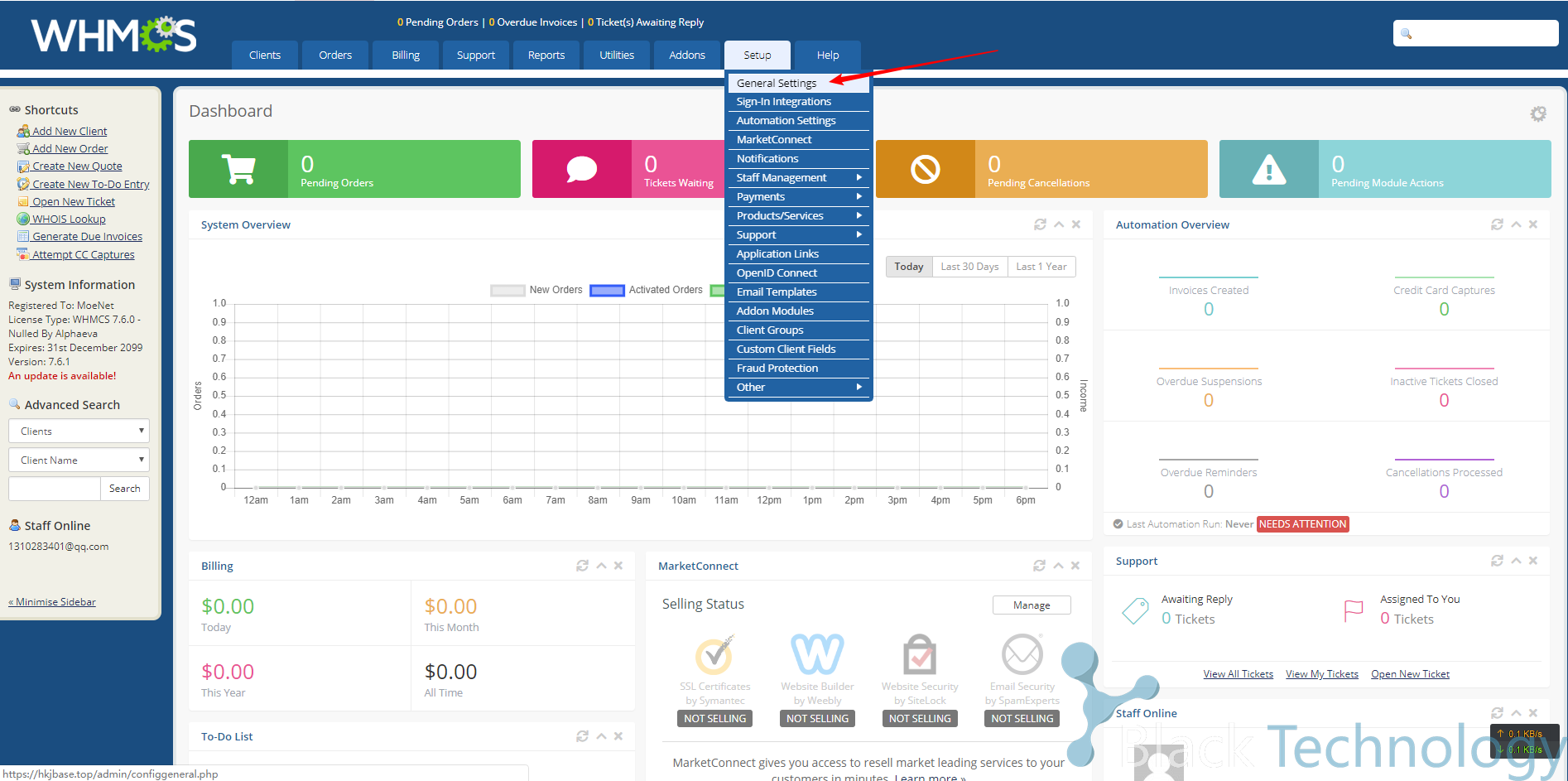Open the Clients search type dropdown

[x=79, y=431]
